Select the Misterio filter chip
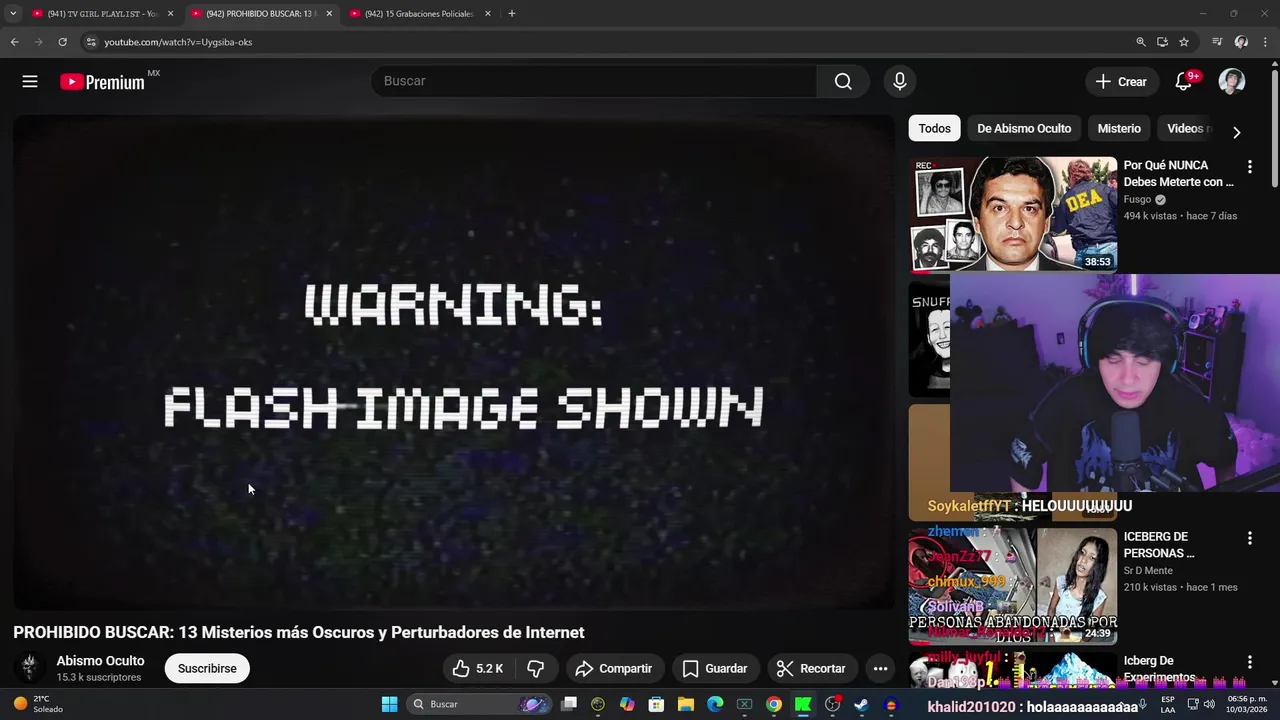This screenshot has width=1280, height=720. (1119, 128)
